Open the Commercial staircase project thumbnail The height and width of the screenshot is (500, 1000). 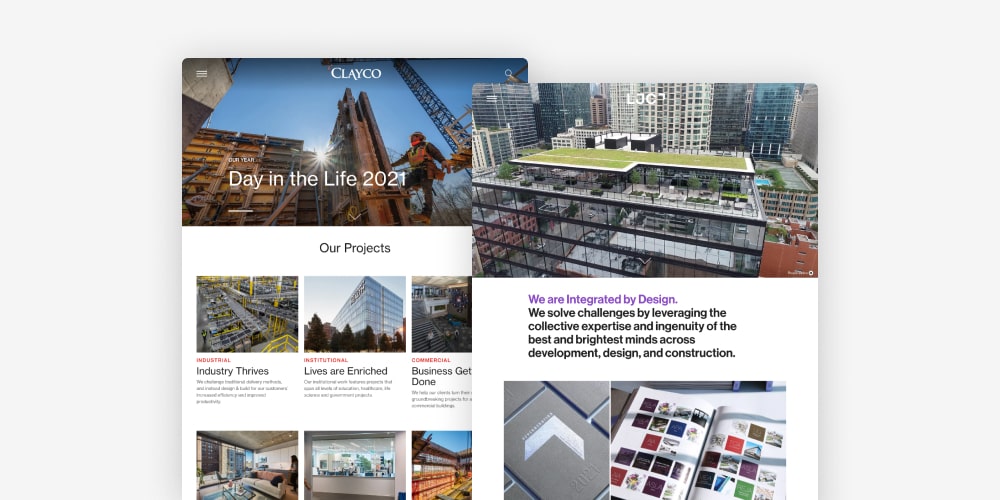(441, 314)
